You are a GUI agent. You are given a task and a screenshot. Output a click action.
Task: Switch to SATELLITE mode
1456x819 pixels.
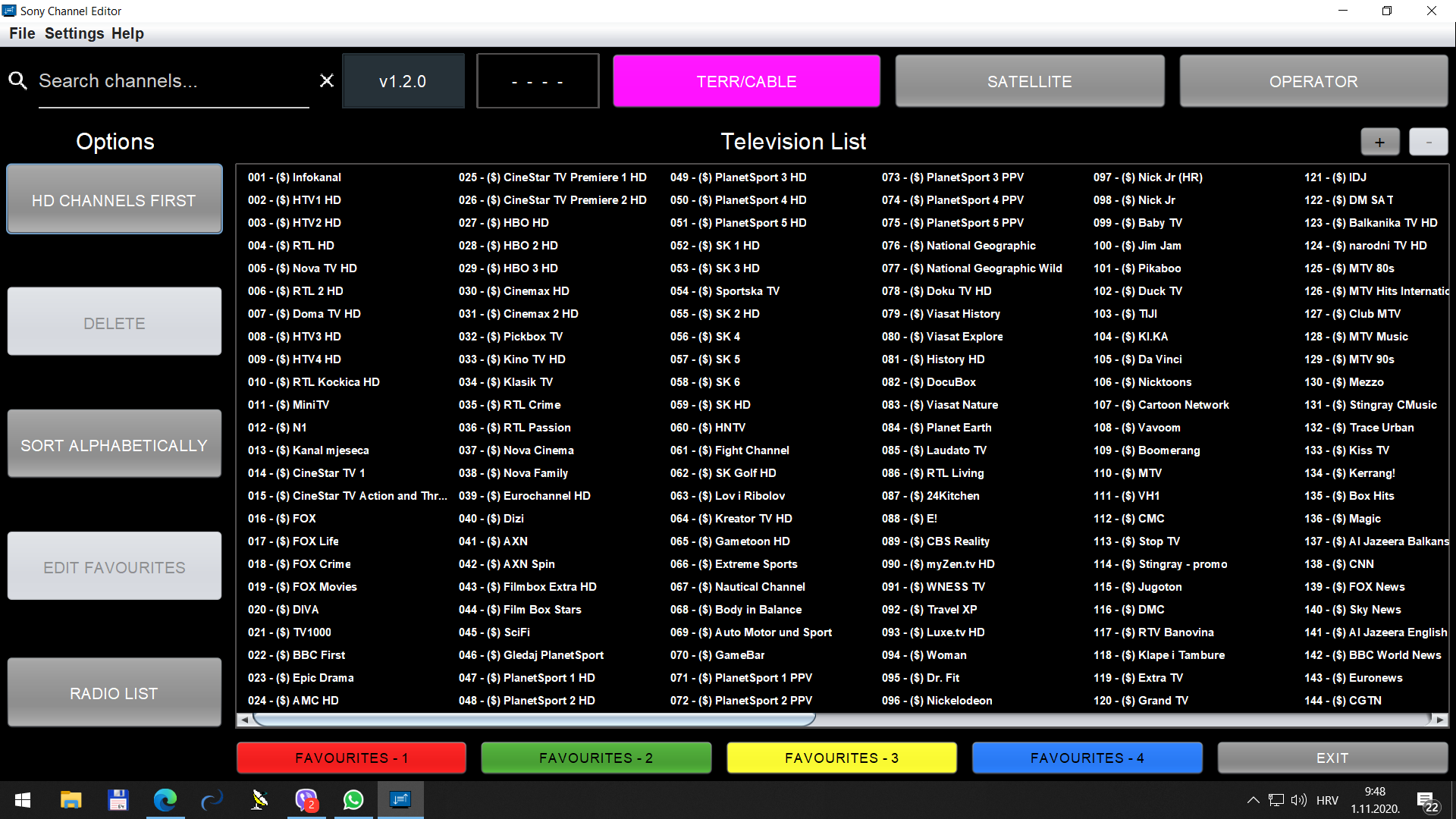tap(1029, 80)
